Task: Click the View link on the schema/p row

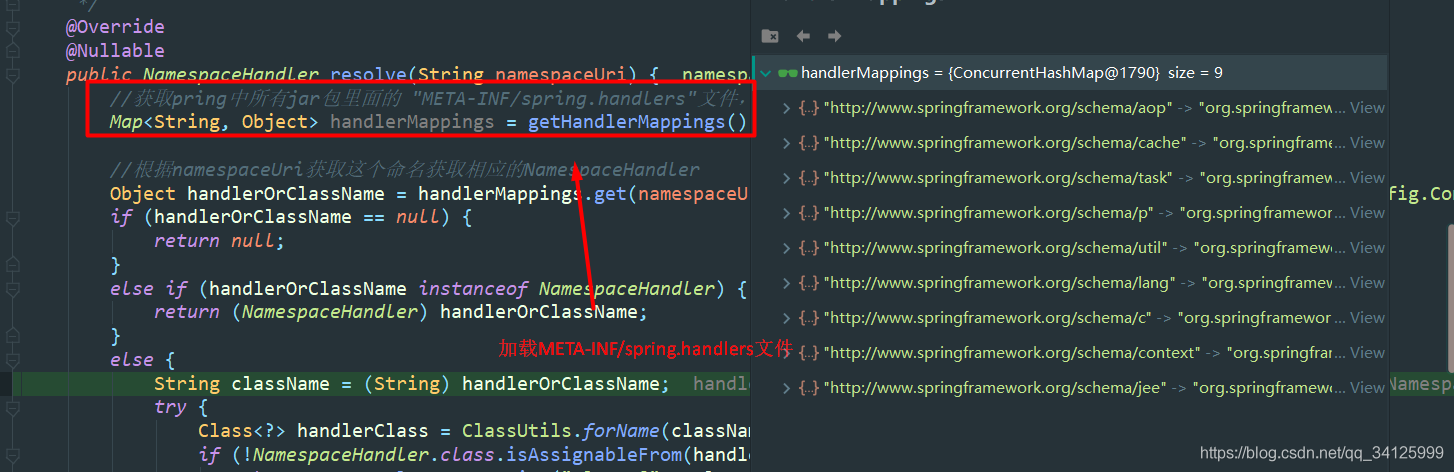Action: (1367, 213)
